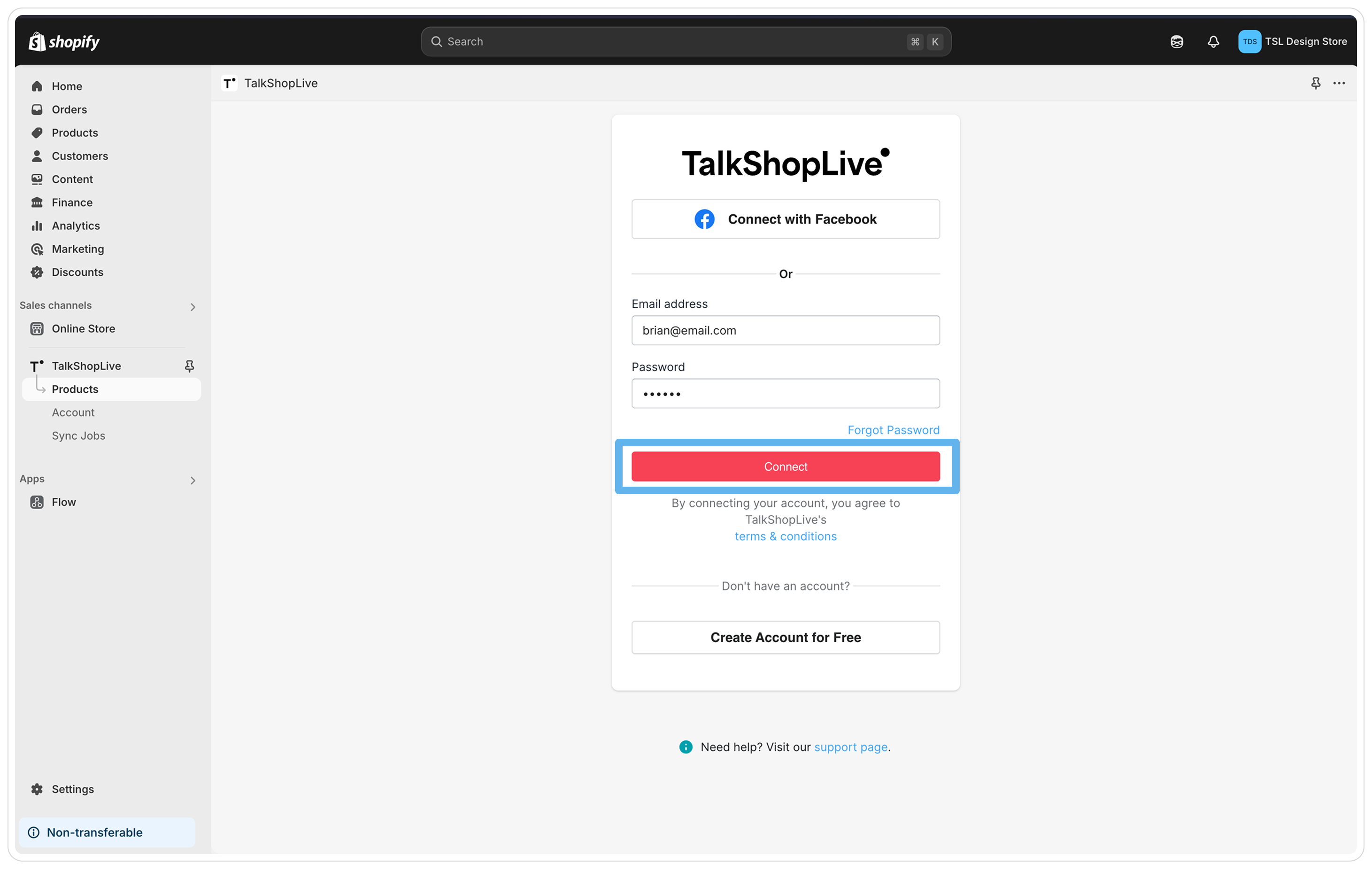Click the Email address field

pos(785,330)
